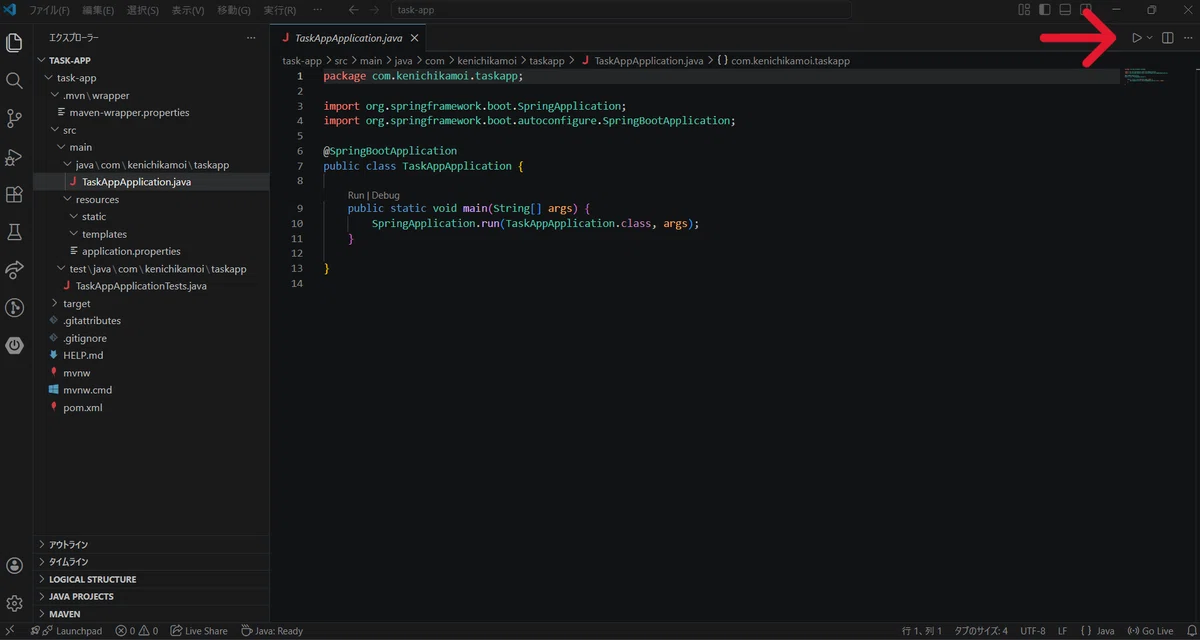Toggle the primary side bar visibility
The image size is (1200, 640).
click(1045, 10)
